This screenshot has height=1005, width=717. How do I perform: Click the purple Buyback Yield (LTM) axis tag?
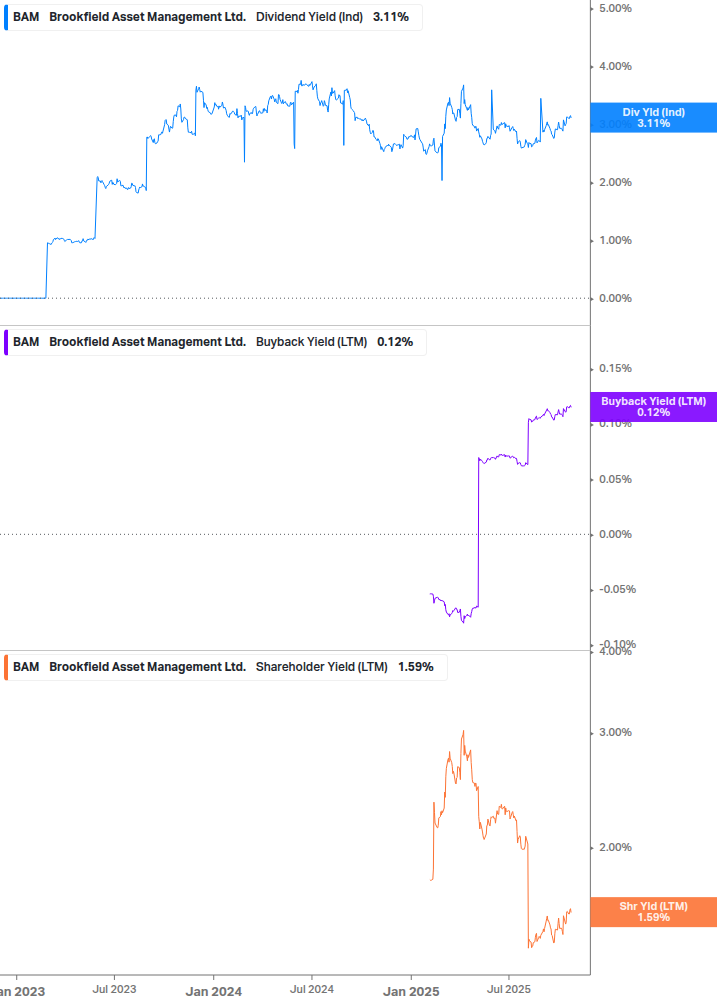[x=653, y=406]
